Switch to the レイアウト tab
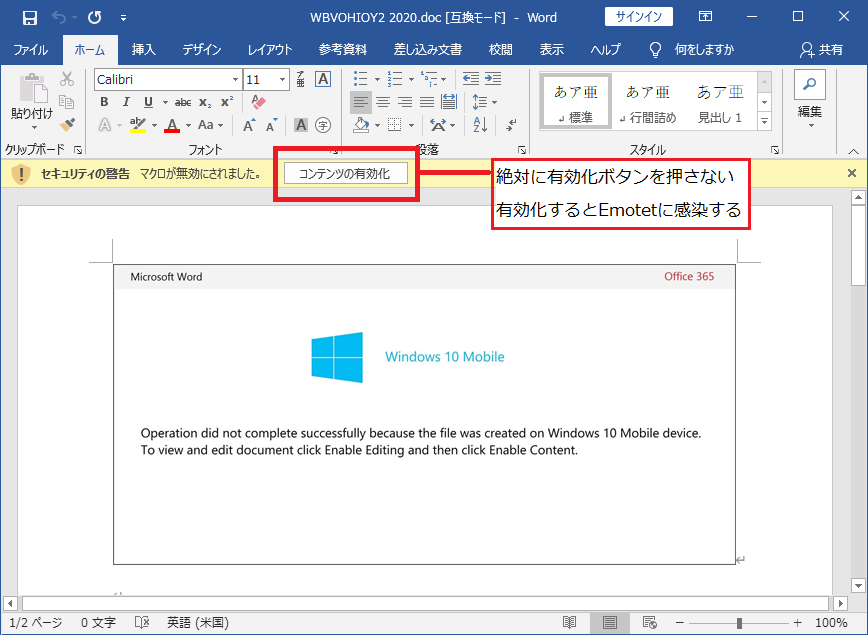The height and width of the screenshot is (635, 868). pos(270,50)
